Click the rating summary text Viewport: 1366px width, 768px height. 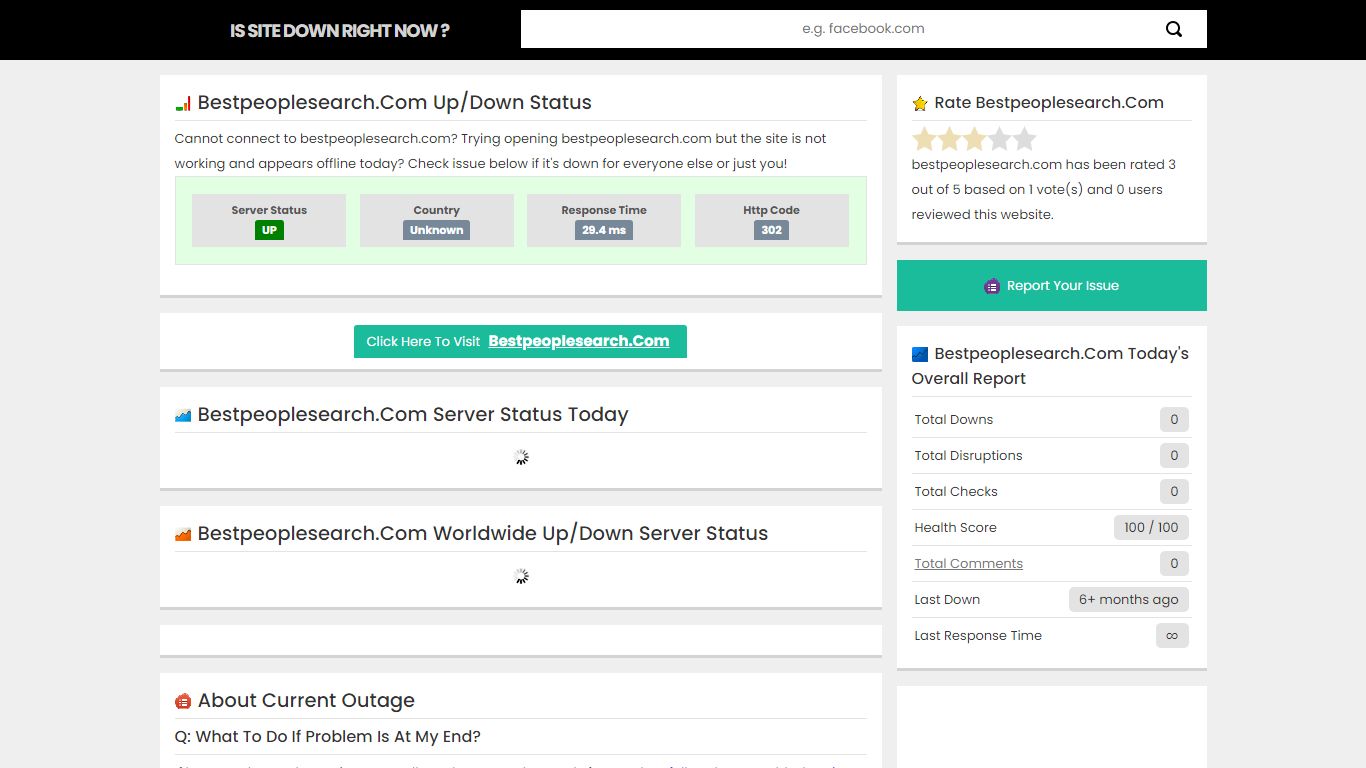tap(1043, 189)
